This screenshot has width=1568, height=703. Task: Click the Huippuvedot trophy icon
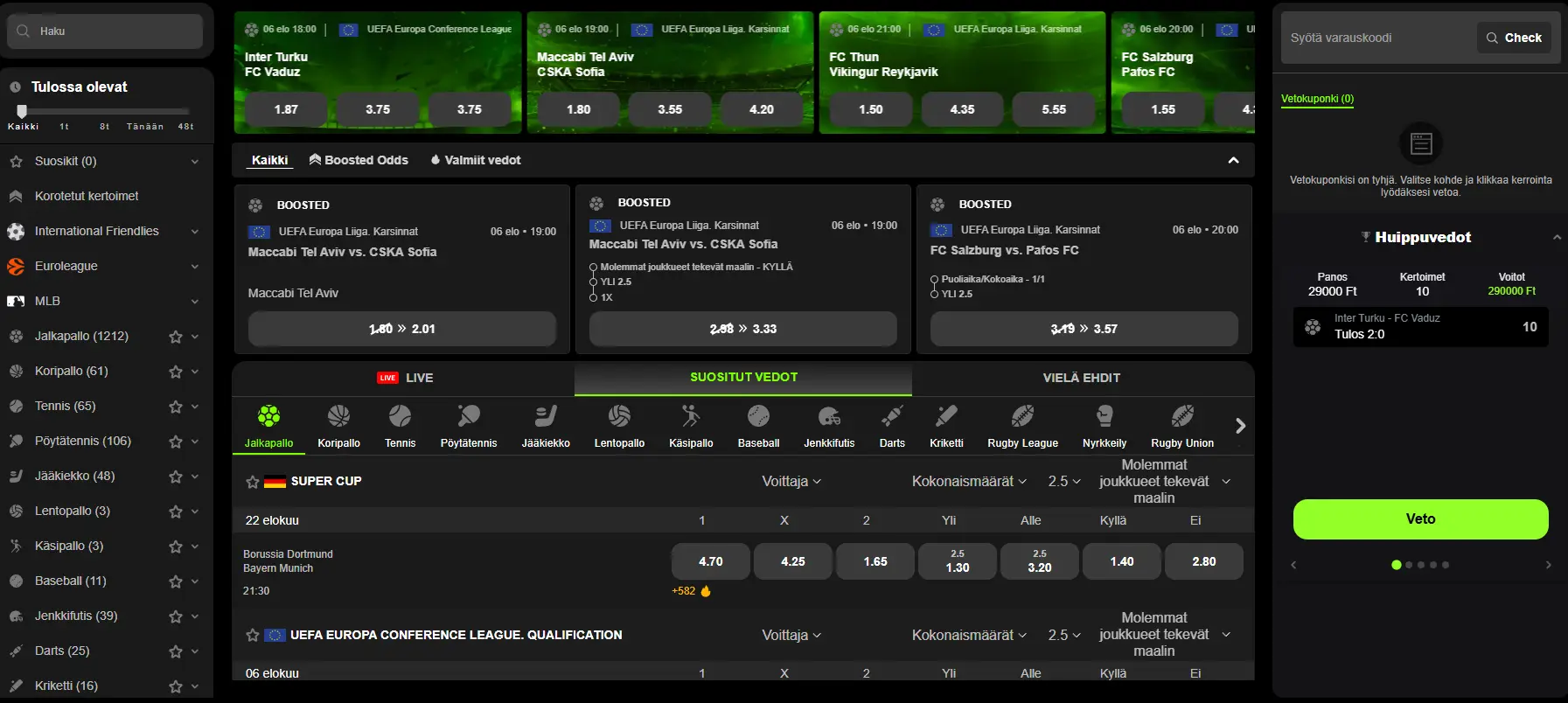[x=1365, y=237]
